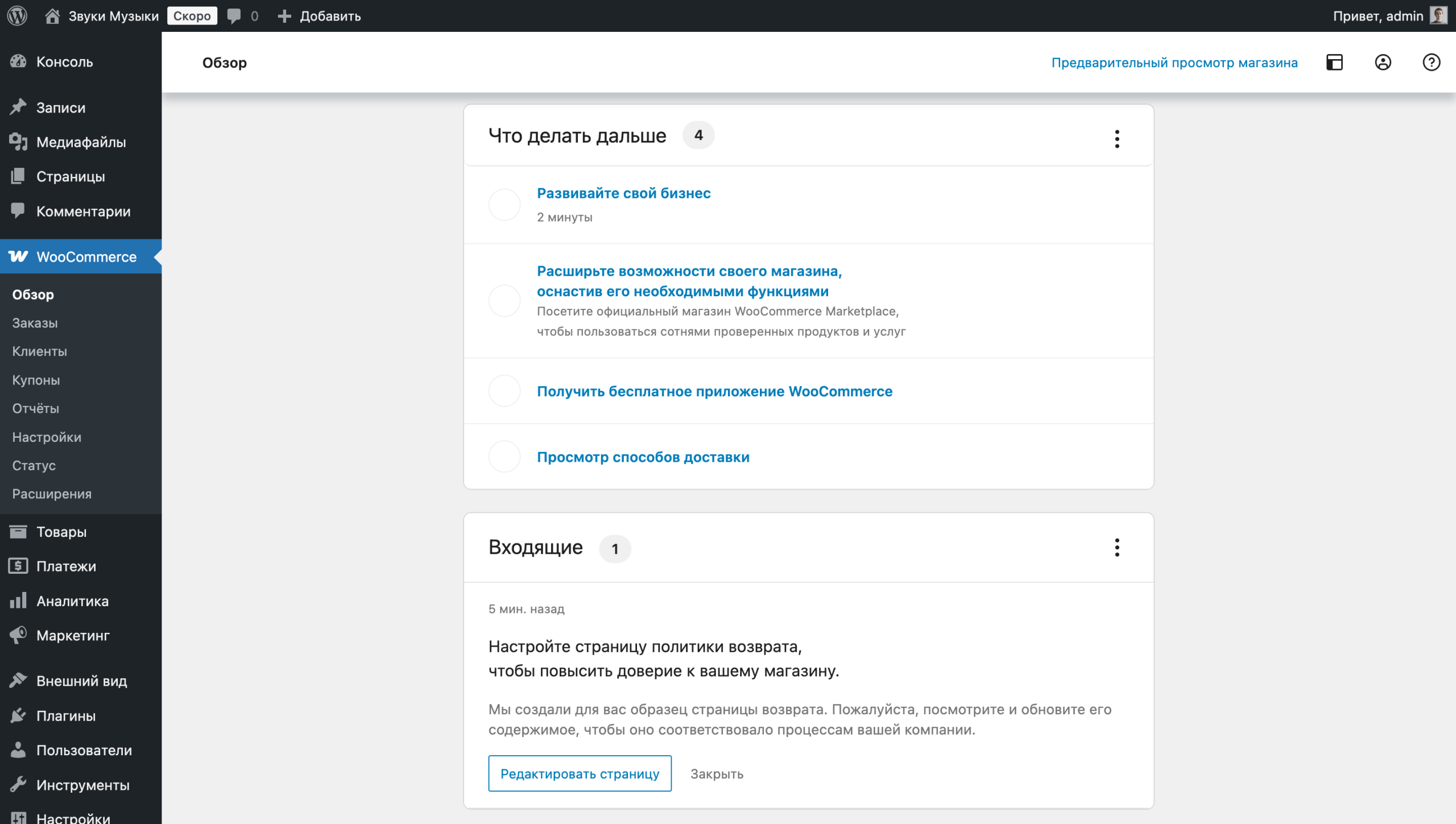Click the admin avatar thumbnail

[1439, 15]
